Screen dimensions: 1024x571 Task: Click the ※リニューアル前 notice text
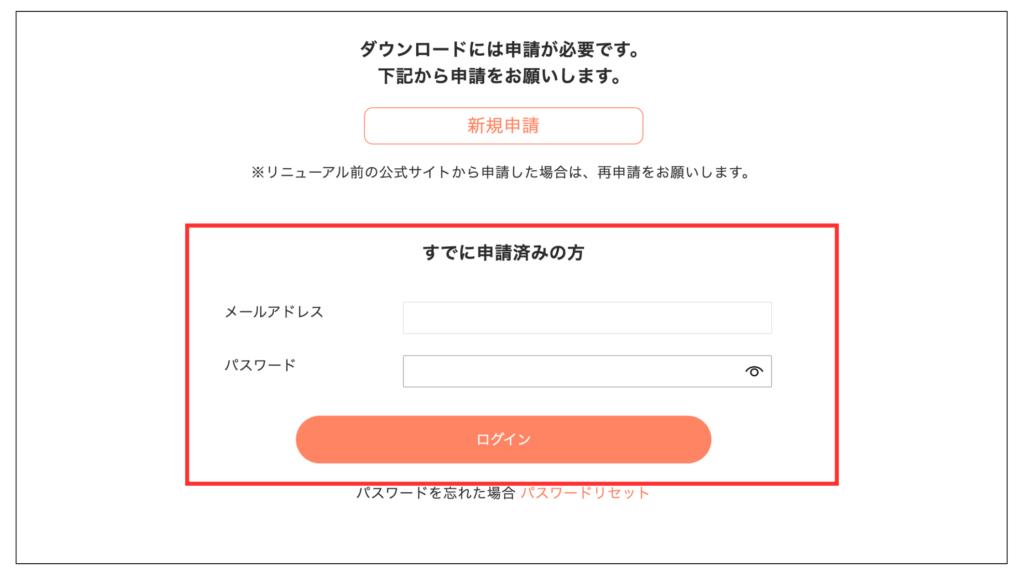500,172
